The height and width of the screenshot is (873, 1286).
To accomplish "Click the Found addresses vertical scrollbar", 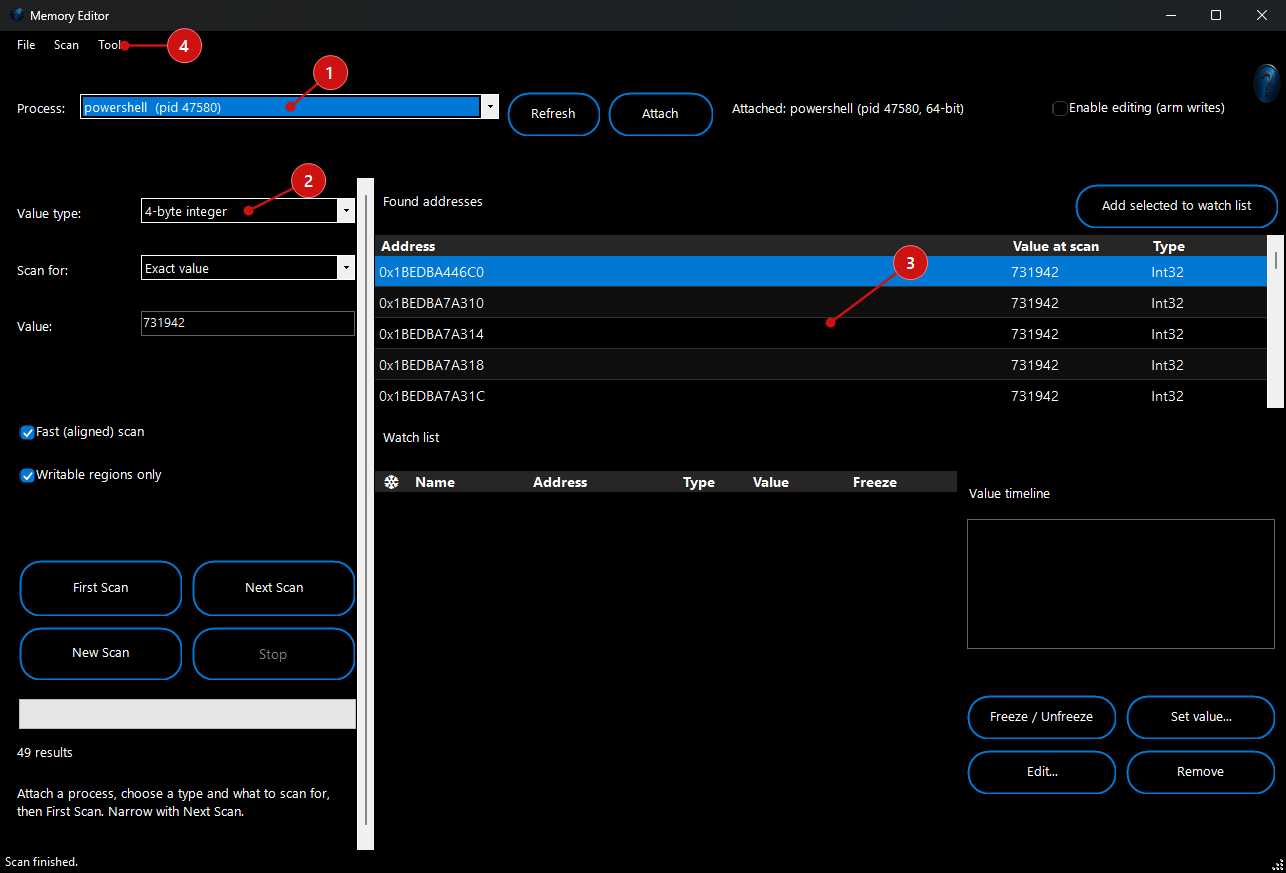I will pyautogui.click(x=1275, y=321).
